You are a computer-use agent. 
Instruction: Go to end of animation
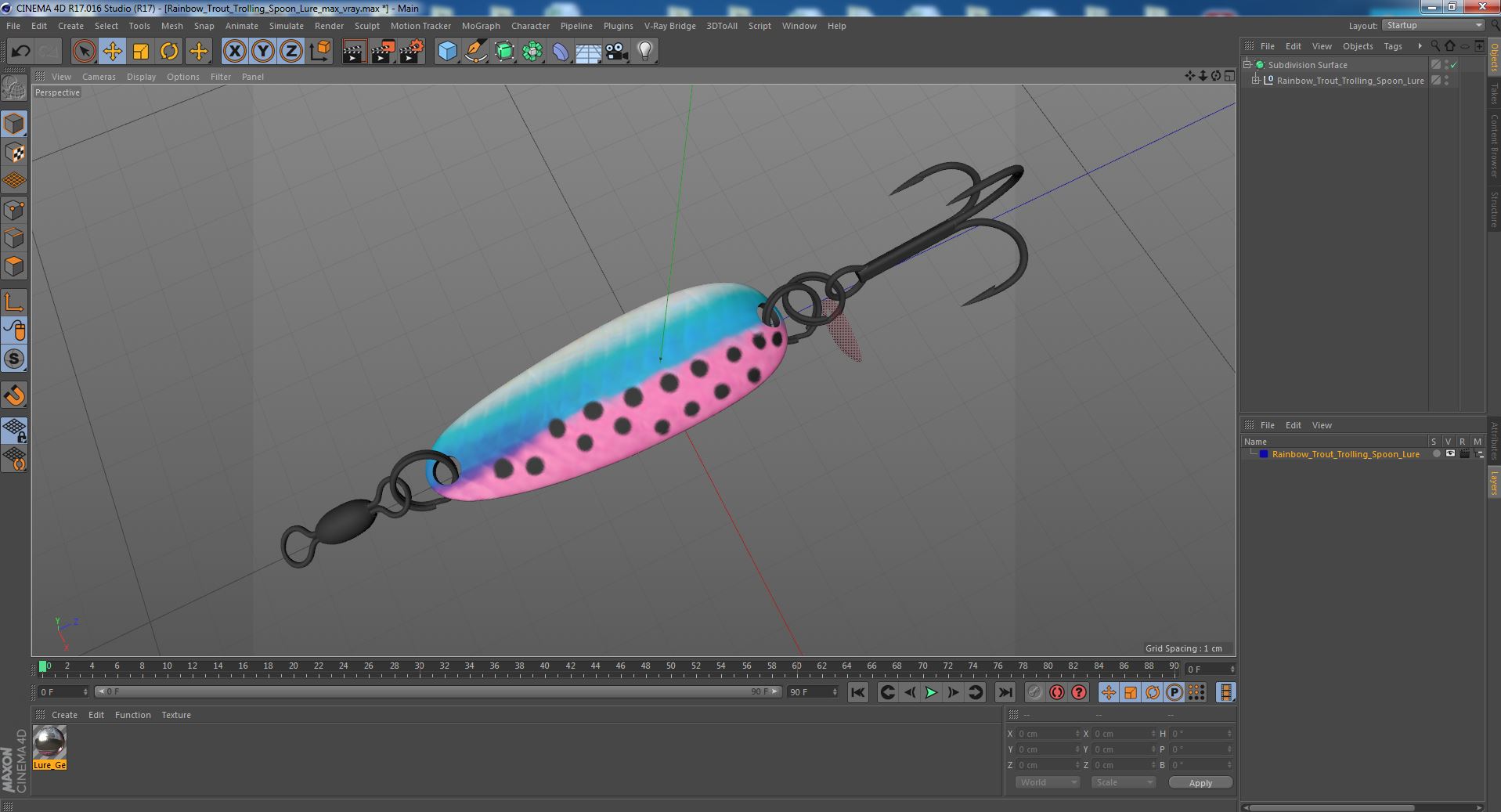[1005, 692]
